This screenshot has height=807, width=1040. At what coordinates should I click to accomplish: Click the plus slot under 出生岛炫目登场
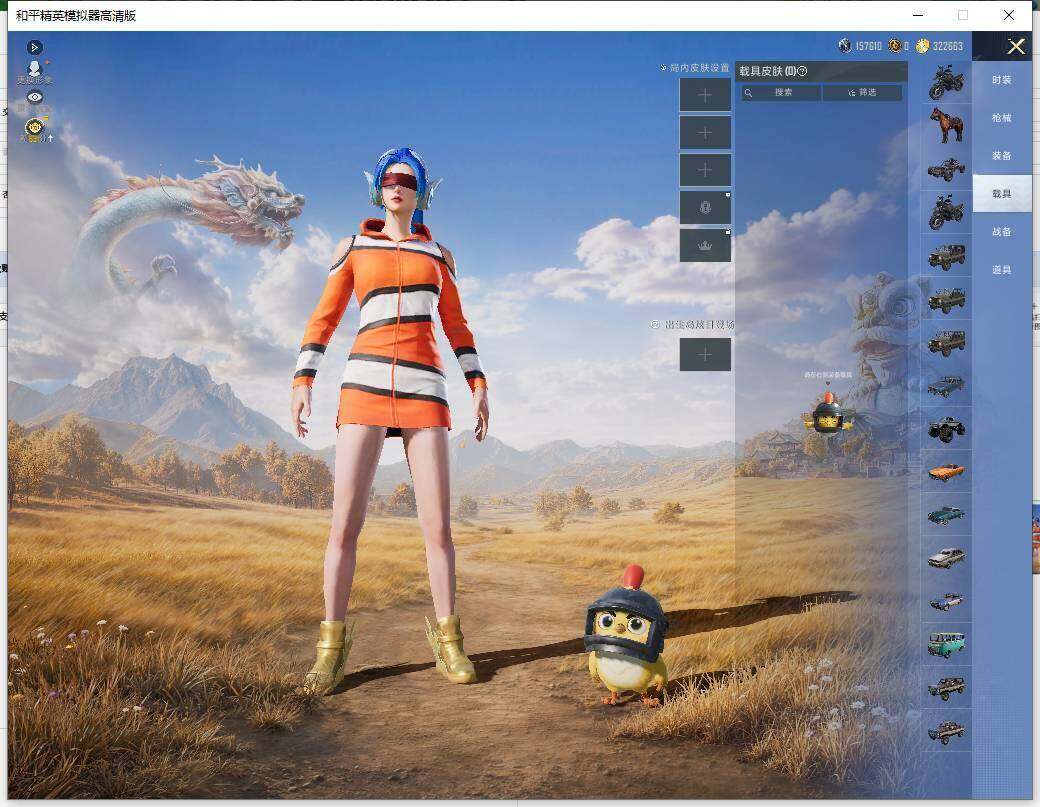click(705, 355)
